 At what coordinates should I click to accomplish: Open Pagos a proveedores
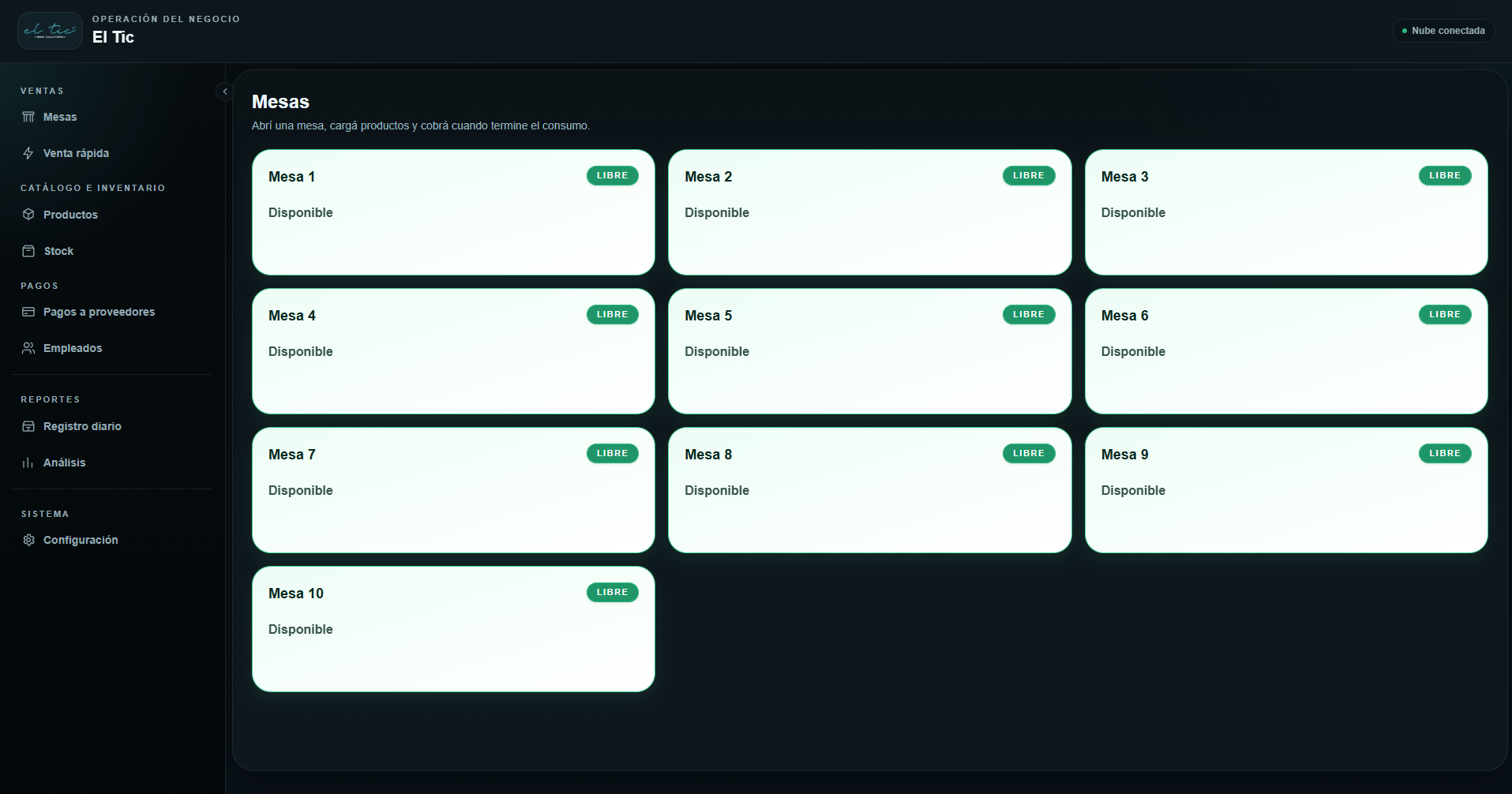tap(111, 312)
